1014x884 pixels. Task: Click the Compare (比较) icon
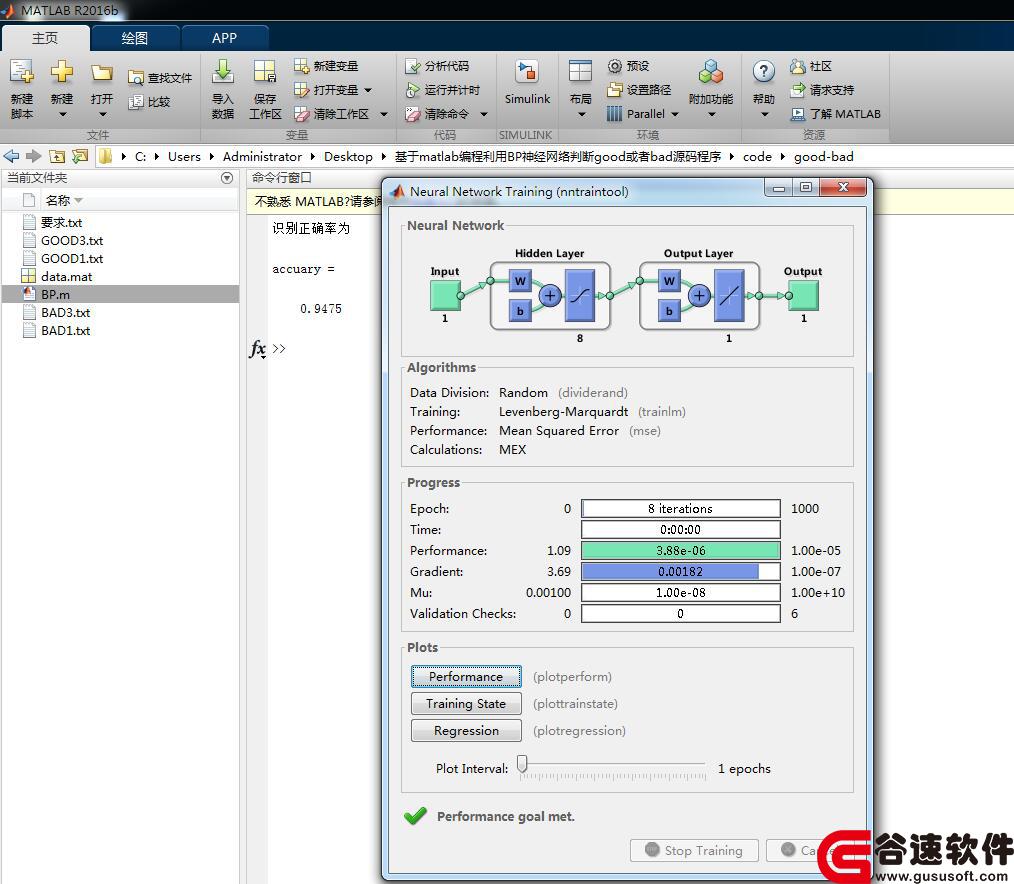[136, 102]
